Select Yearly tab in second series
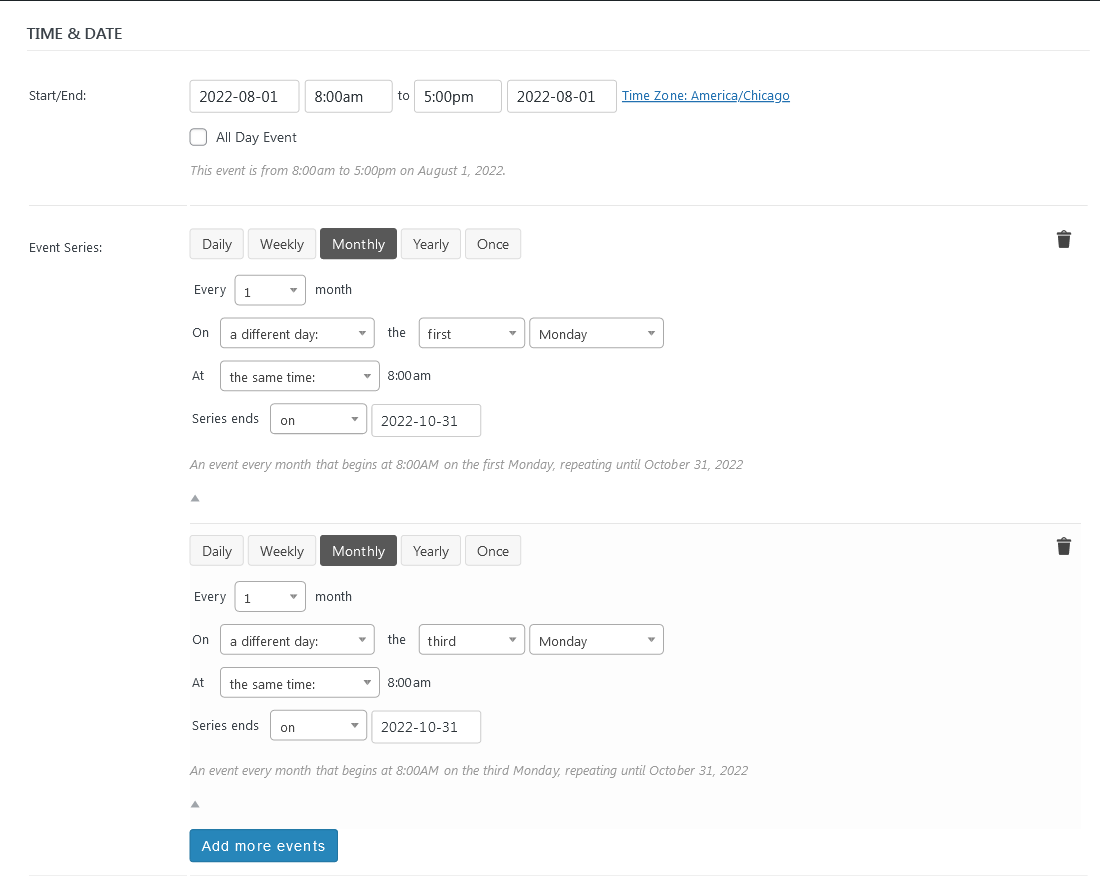The image size is (1100, 882). [430, 551]
